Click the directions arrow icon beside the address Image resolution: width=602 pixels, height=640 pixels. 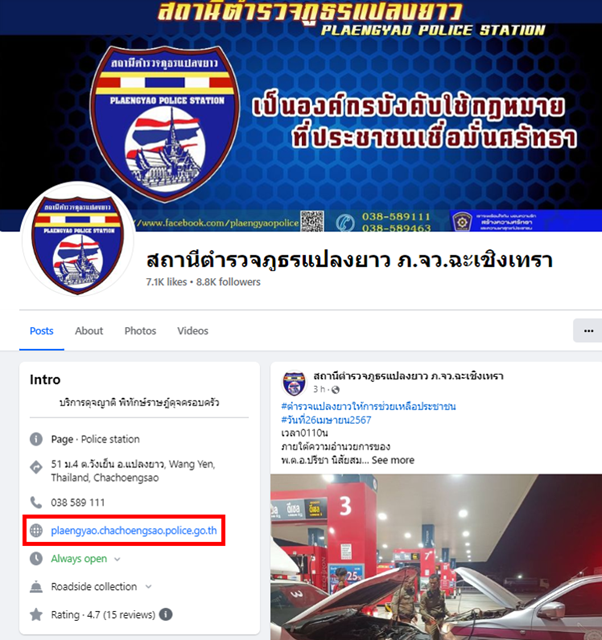(x=36, y=467)
